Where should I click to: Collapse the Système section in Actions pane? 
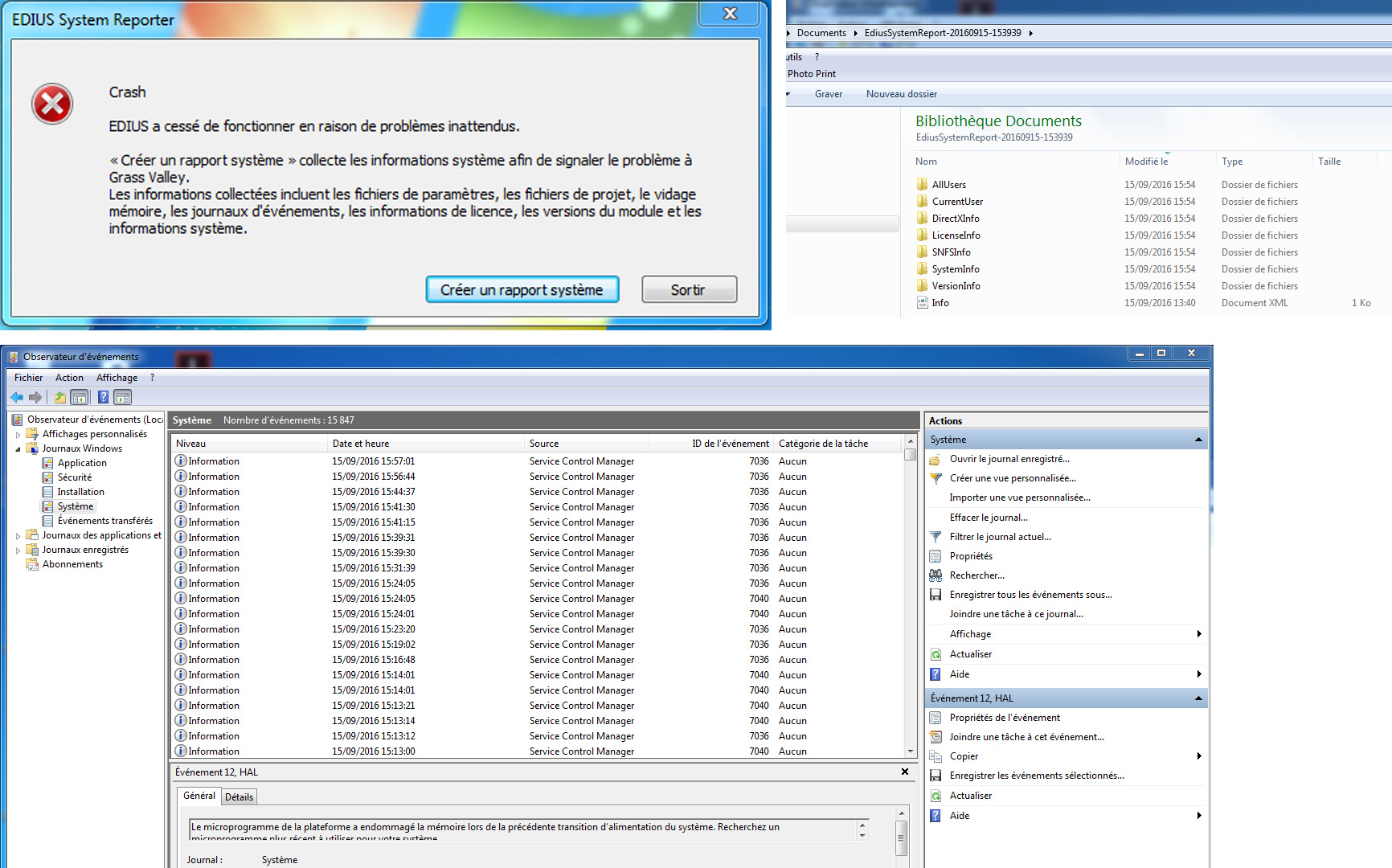[x=1198, y=440]
